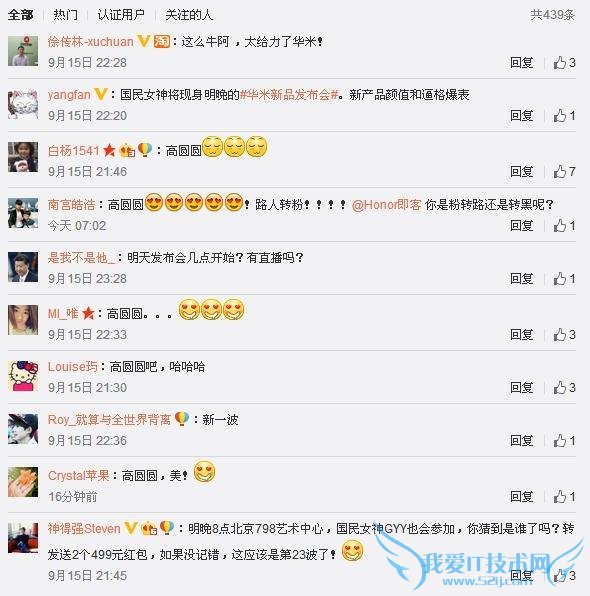Like Roy_就算与全世界背离's comment
This screenshot has height=596, width=590.
click(564, 441)
